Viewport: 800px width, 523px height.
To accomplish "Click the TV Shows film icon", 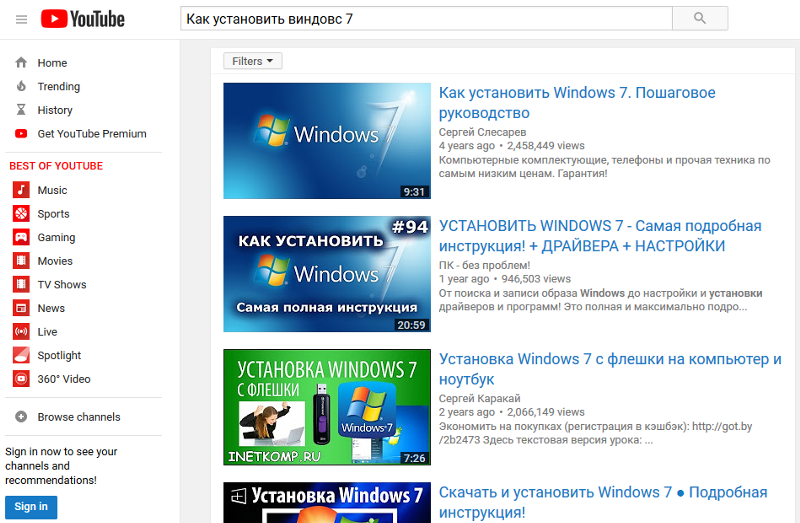I will 21,284.
